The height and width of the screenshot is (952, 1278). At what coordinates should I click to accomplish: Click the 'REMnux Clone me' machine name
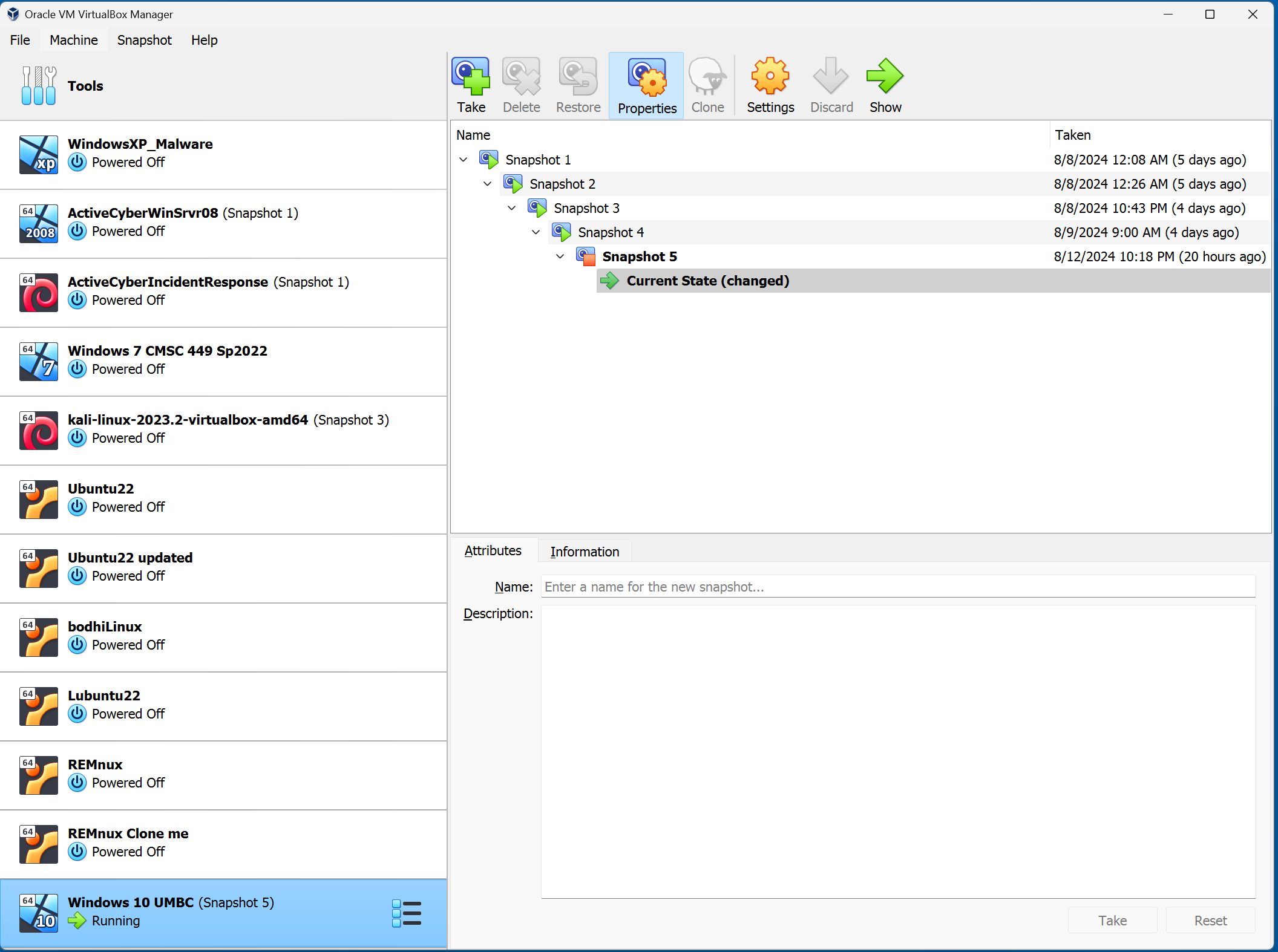(128, 833)
